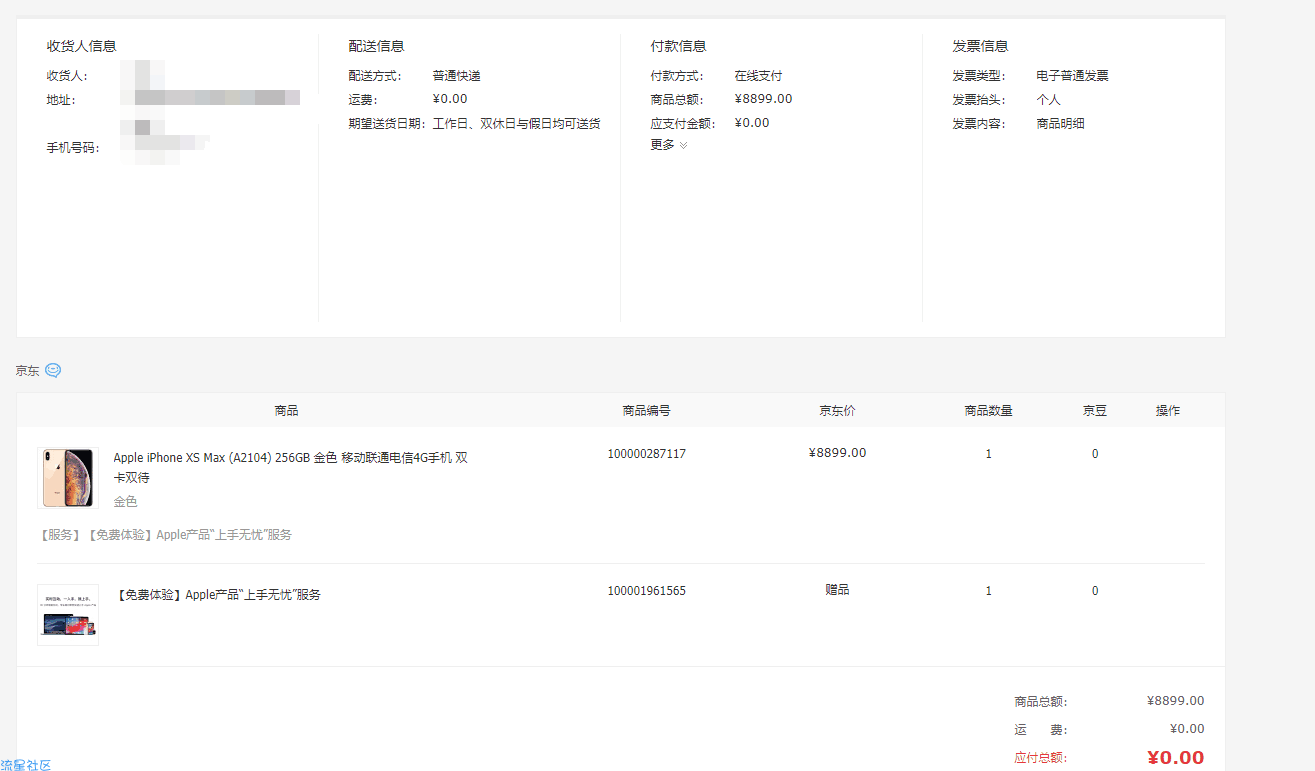Click the 金色 color label under the iPhone
Screen dimensions: 1315x771
[x=125, y=502]
